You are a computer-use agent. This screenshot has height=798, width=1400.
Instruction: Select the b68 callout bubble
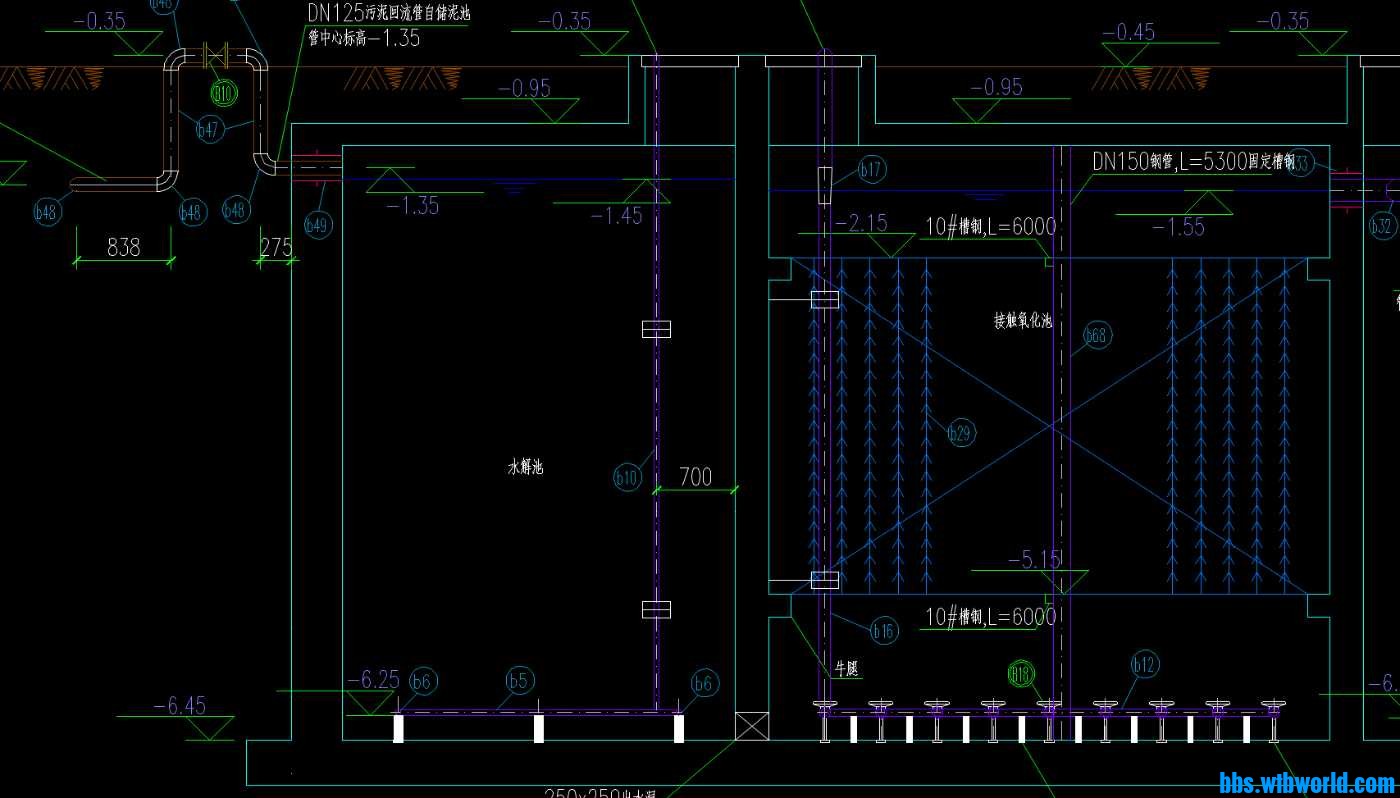coord(1097,336)
